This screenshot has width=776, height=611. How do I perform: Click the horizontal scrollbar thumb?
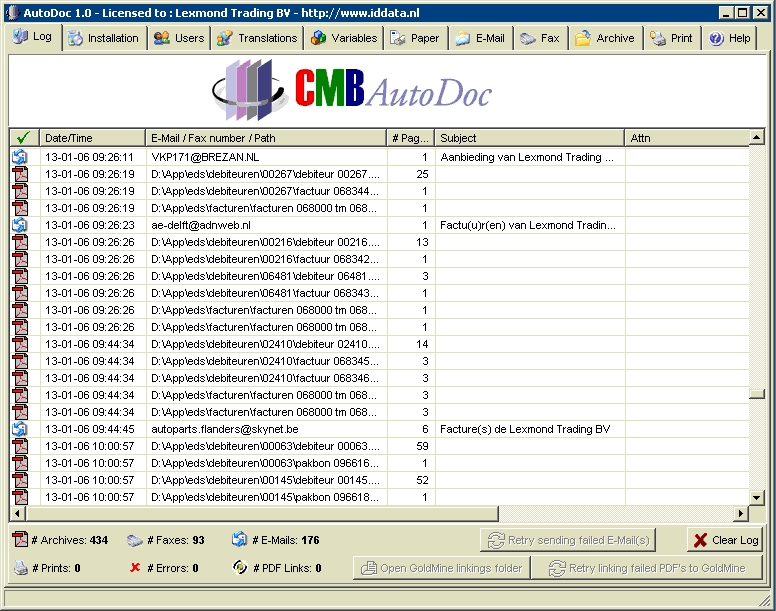[x=262, y=514]
